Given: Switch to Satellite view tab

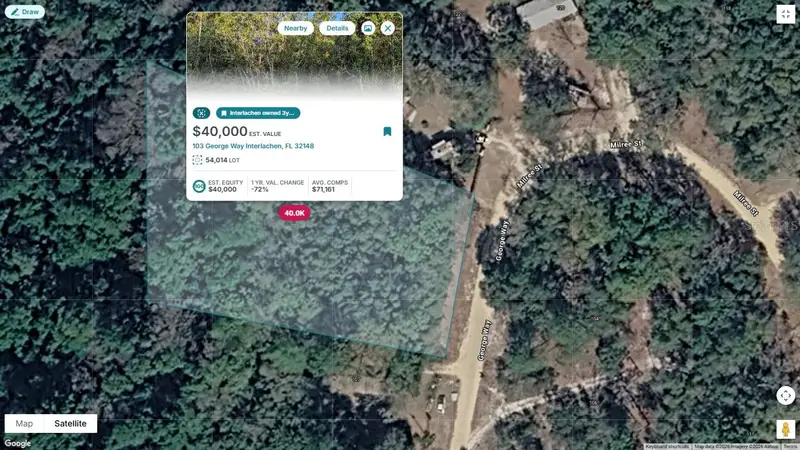Looking at the screenshot, I should [70, 423].
